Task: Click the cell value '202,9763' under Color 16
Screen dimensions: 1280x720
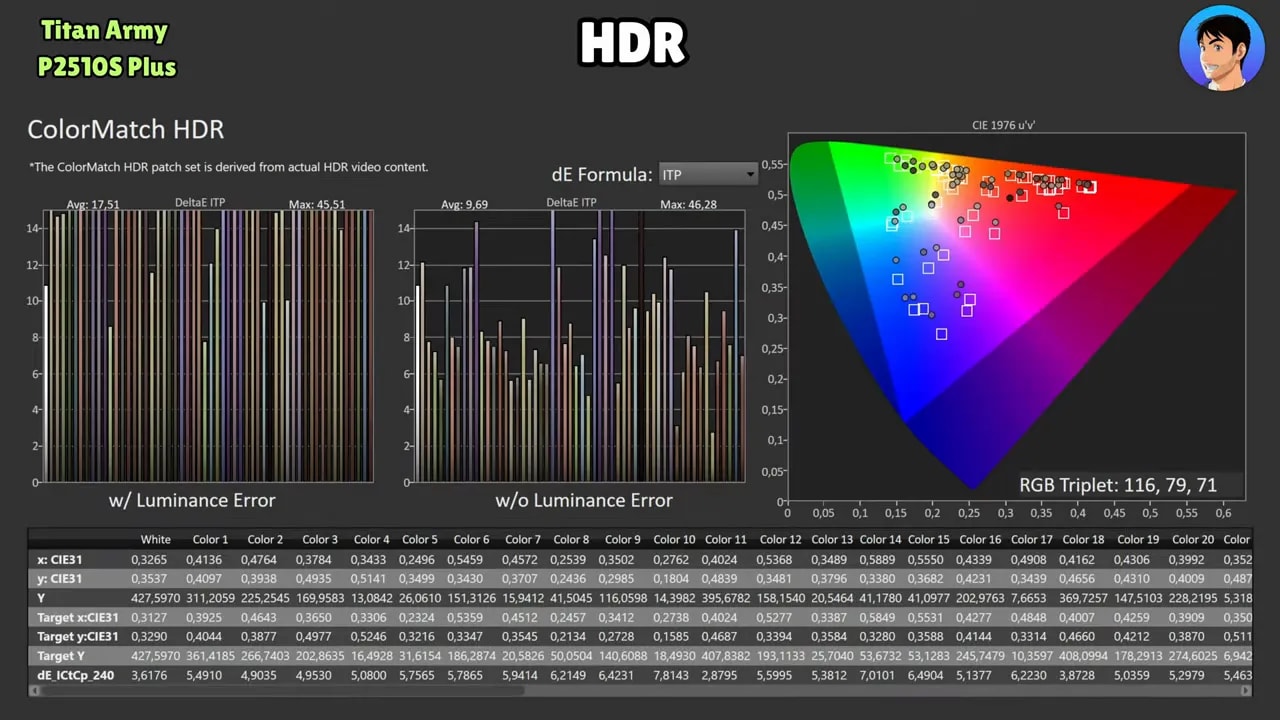Action: tap(980, 598)
